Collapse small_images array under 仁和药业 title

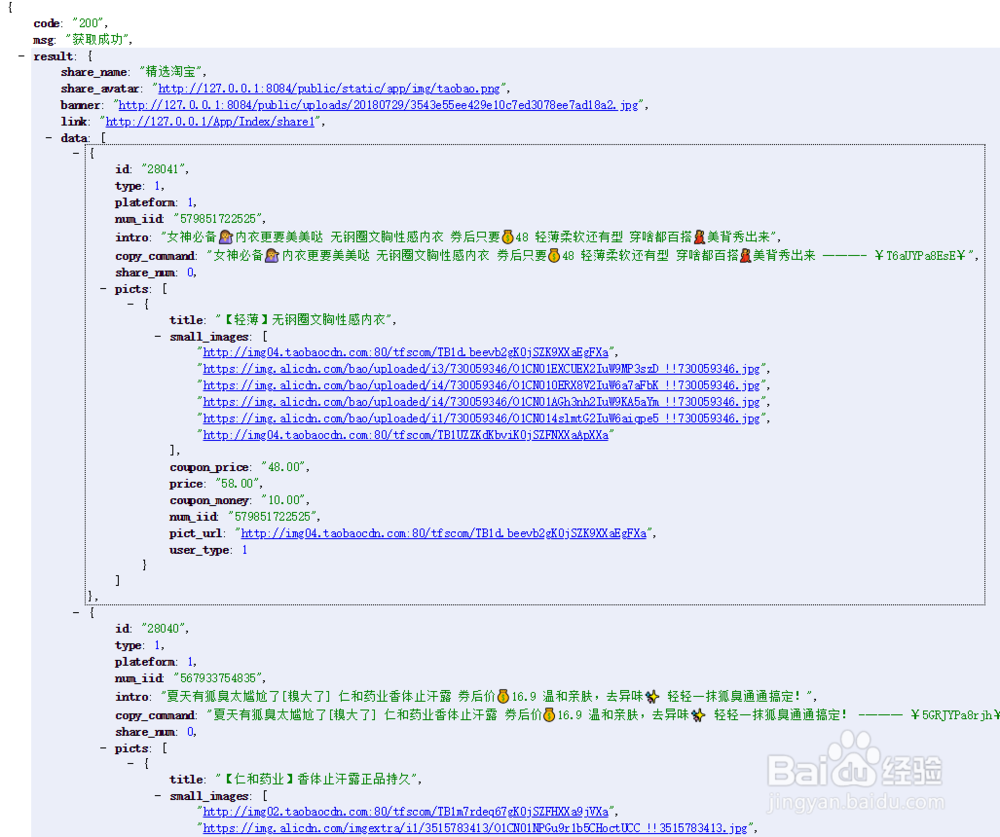[158, 796]
